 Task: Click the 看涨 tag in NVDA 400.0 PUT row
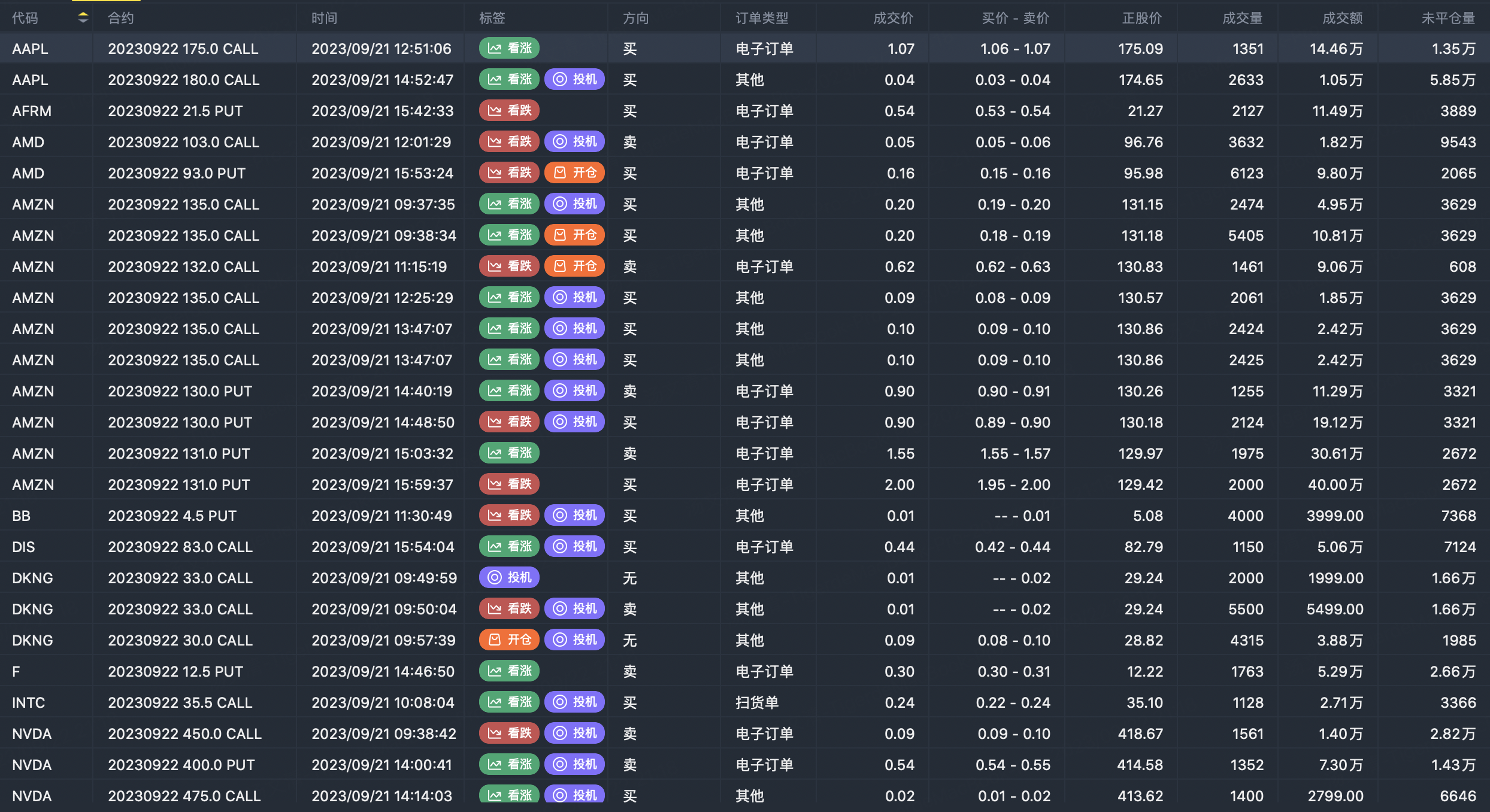pos(509,765)
